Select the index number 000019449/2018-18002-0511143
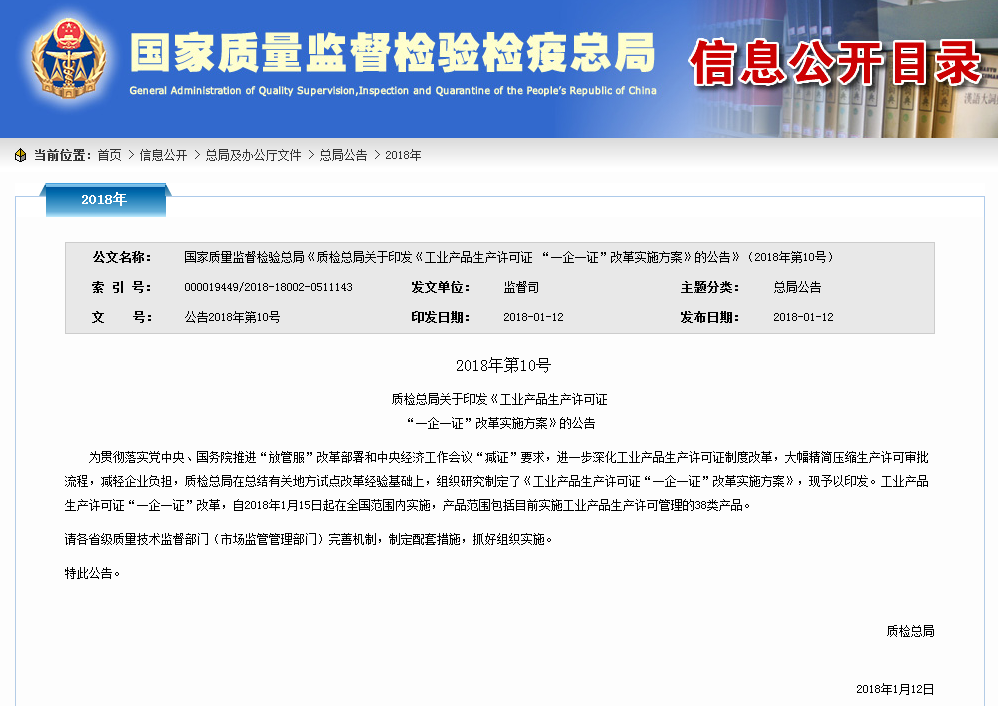The image size is (998, 706). (268, 287)
